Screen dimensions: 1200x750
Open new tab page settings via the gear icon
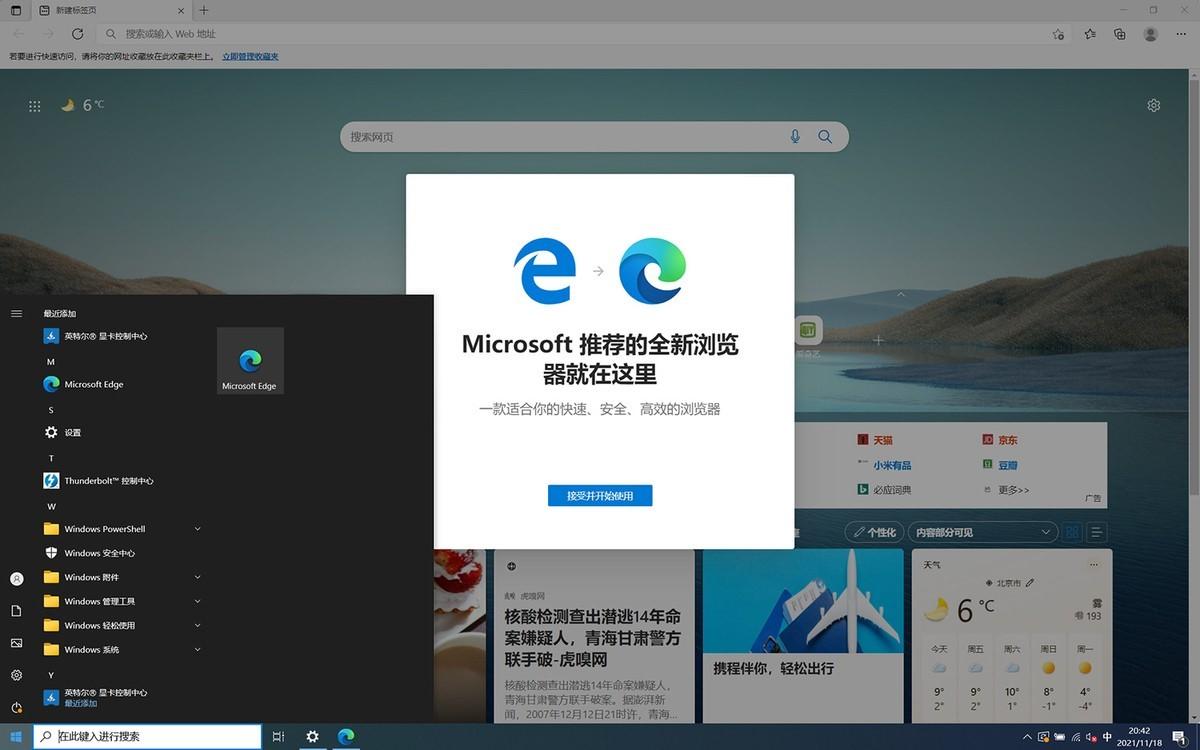tap(1153, 104)
